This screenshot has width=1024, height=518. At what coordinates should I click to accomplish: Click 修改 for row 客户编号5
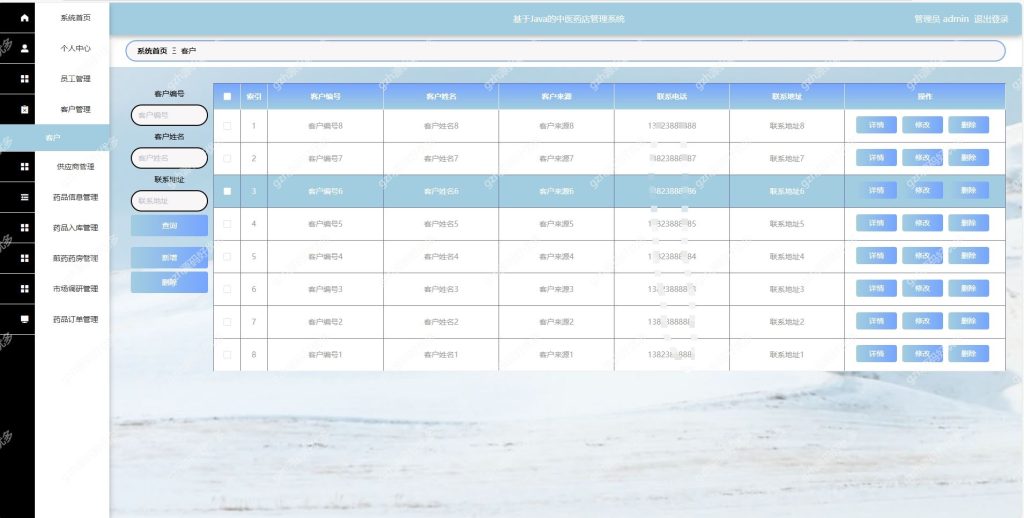coord(922,223)
